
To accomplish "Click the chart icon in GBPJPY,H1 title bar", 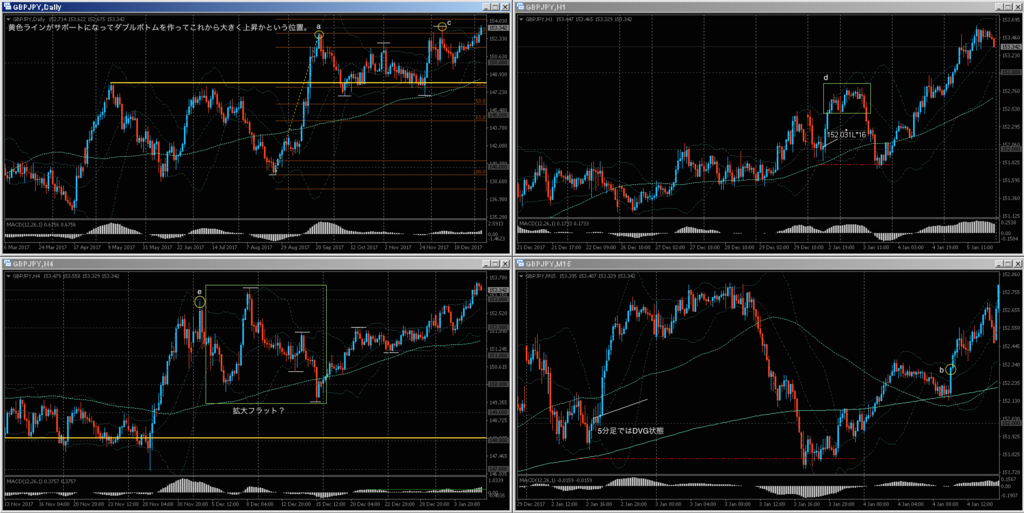I will point(520,6).
